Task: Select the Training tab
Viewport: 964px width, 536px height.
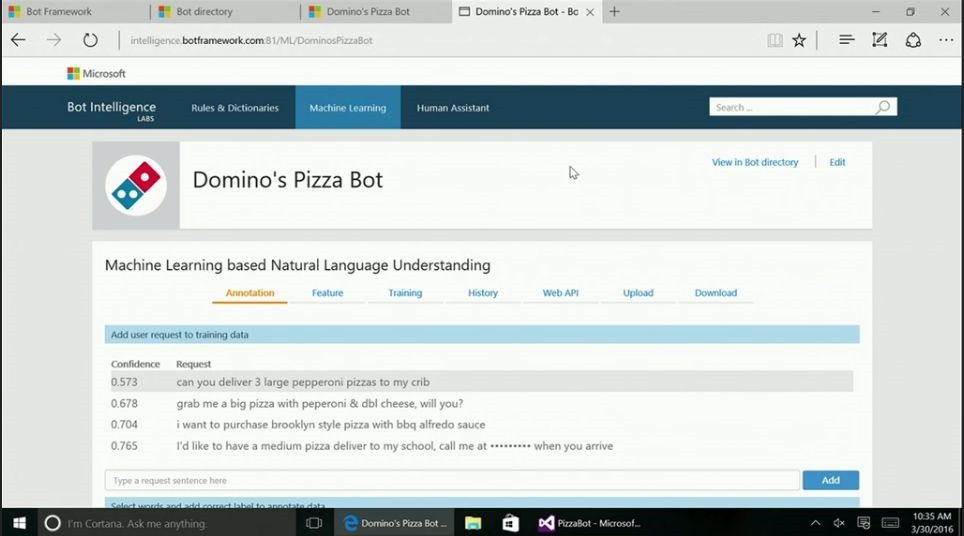Action: click(405, 293)
